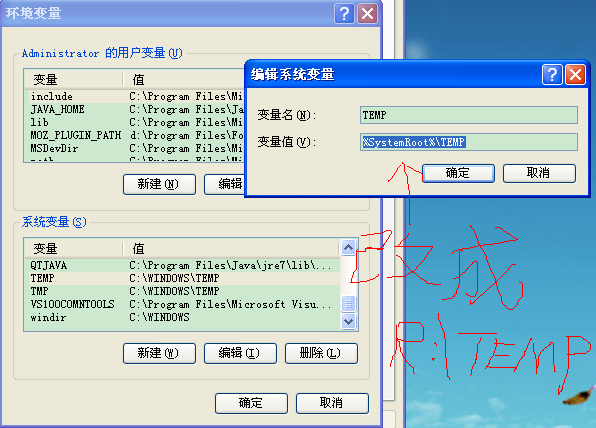Click 变量 column header in user variables list

[74, 80]
